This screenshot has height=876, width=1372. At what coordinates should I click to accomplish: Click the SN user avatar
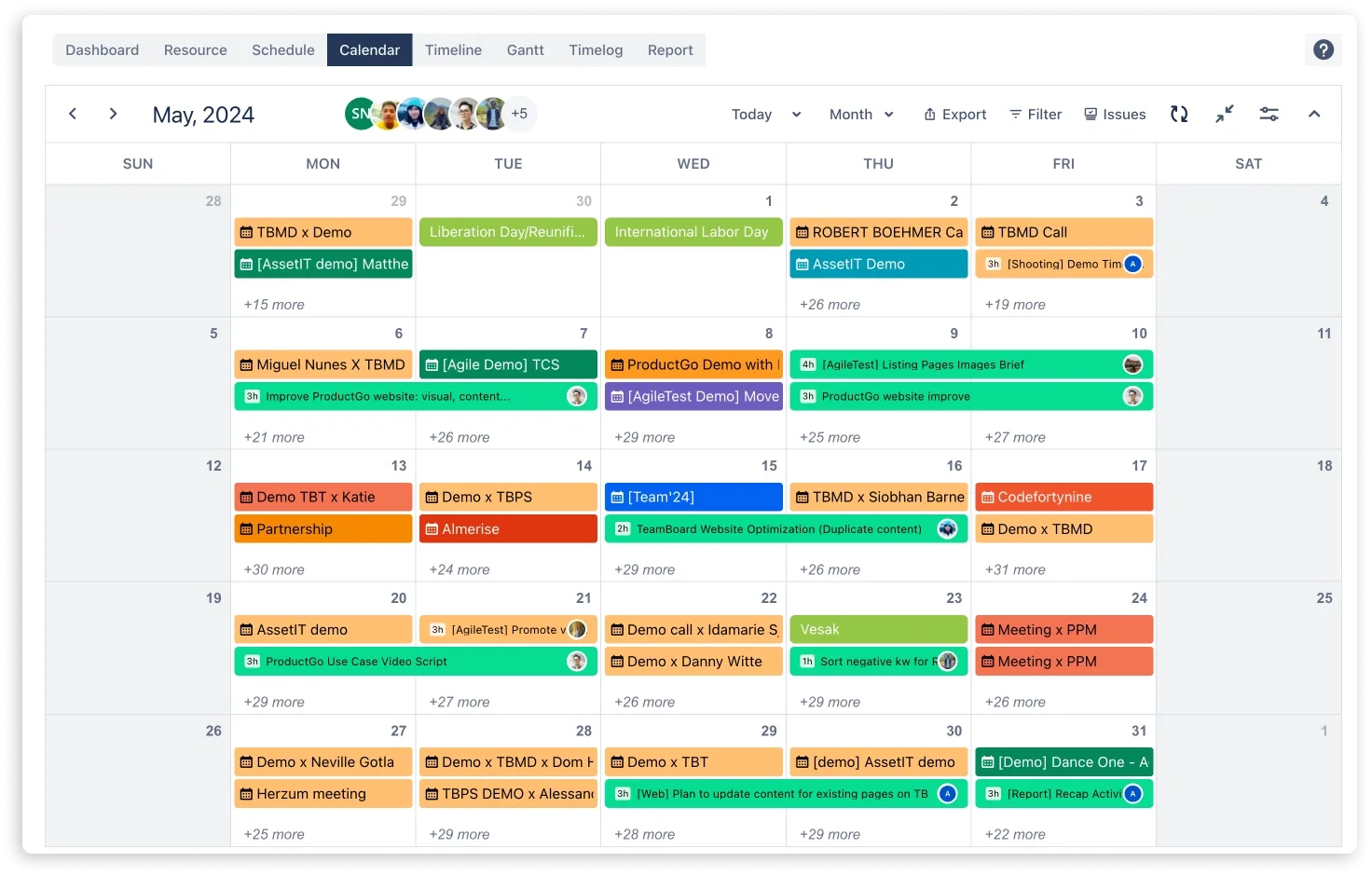point(360,114)
